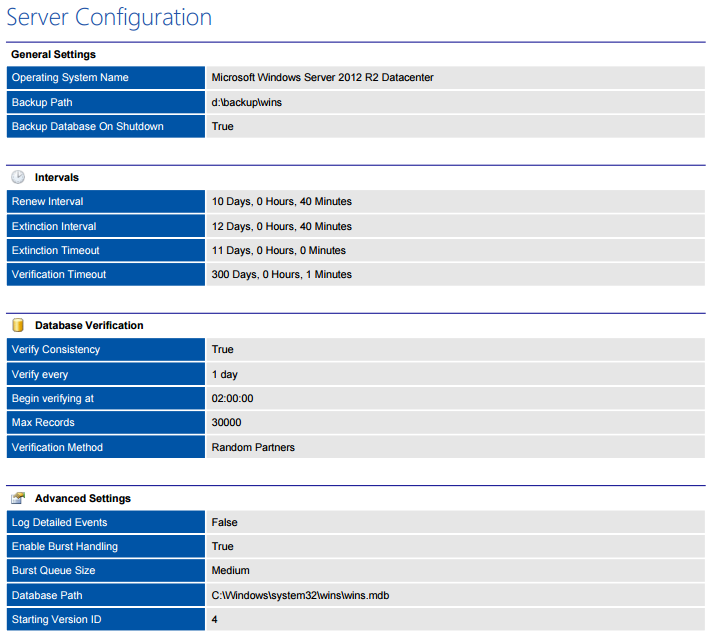The height and width of the screenshot is (636, 712).
Task: Click the clock icon beside Intervals
Action: point(18,177)
